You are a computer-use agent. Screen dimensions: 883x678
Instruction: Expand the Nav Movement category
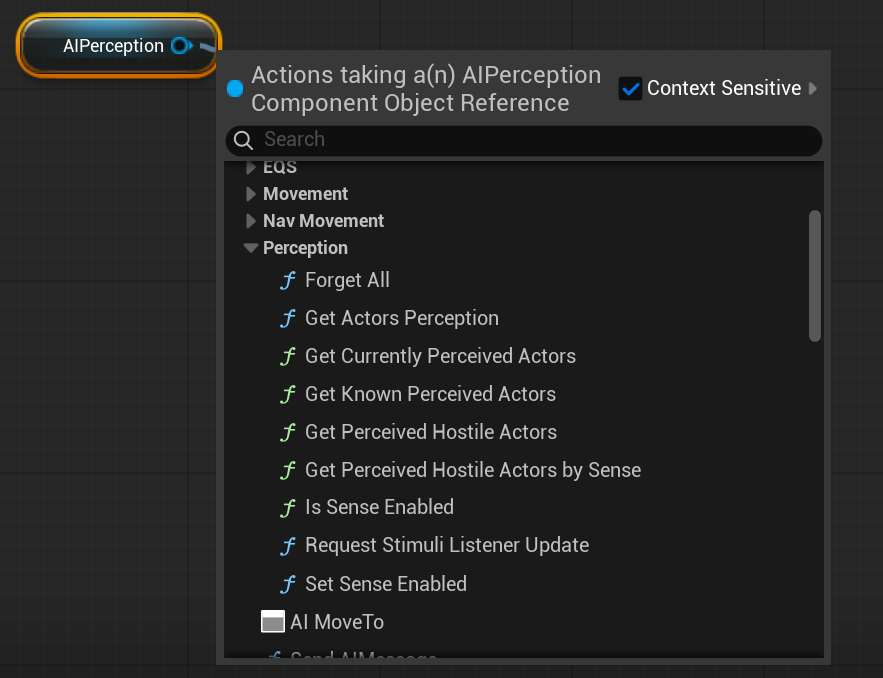pos(251,221)
